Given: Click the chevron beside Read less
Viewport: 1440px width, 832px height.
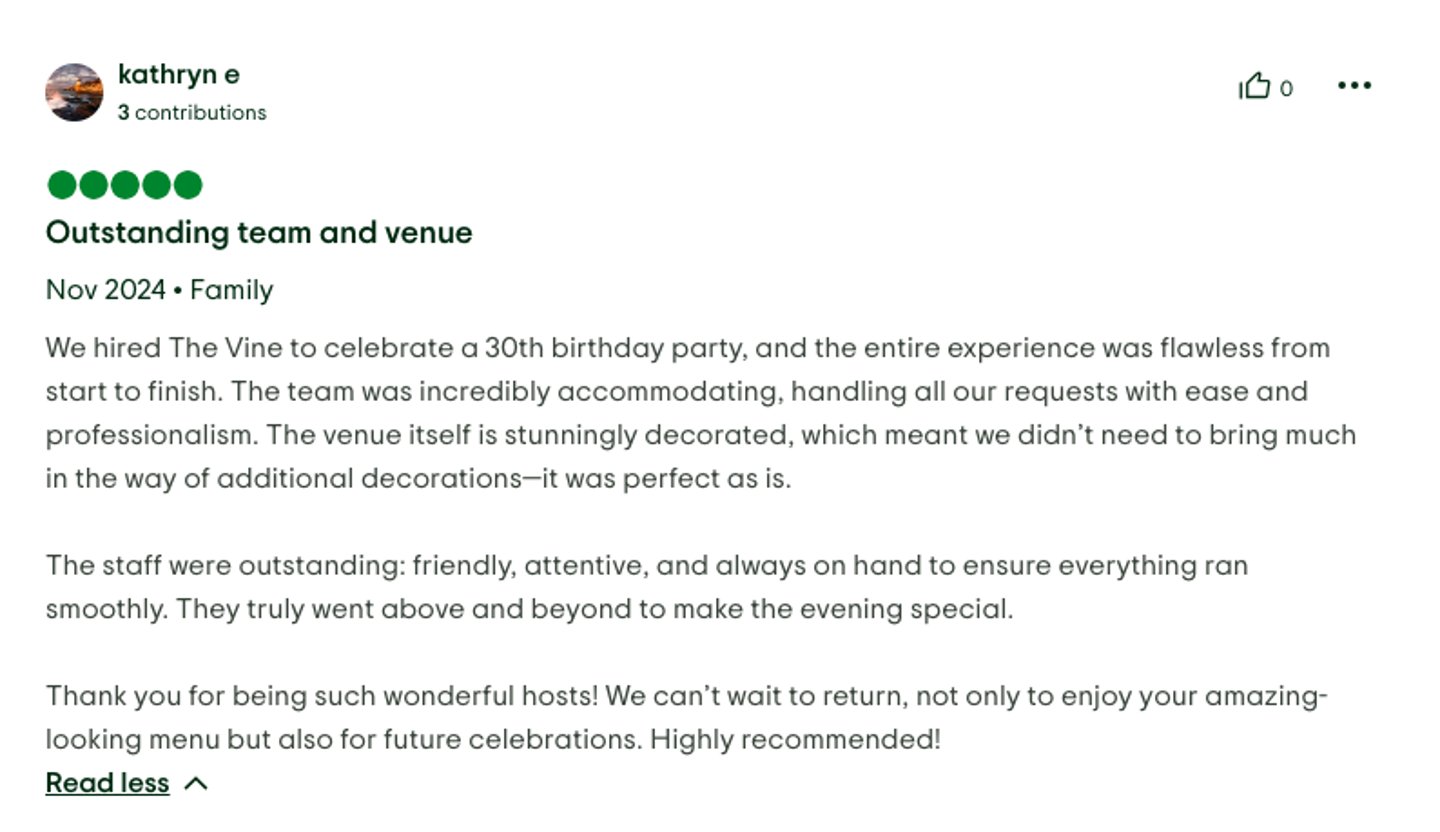Looking at the screenshot, I should [197, 783].
